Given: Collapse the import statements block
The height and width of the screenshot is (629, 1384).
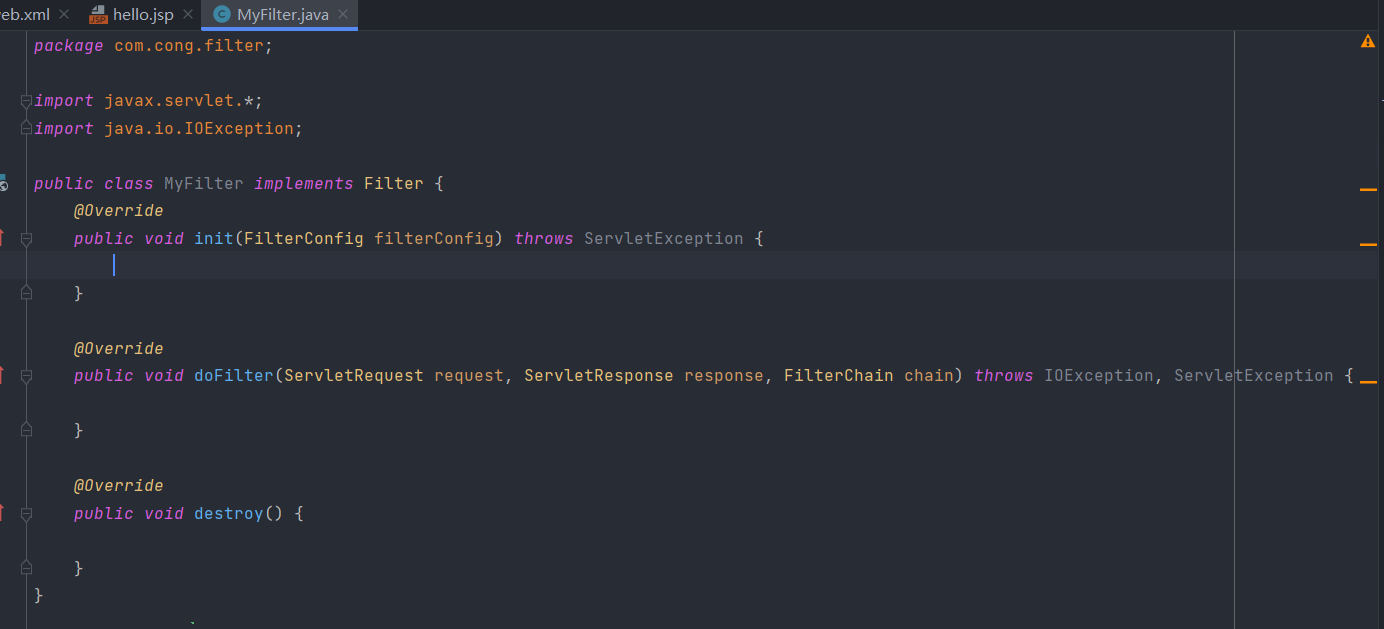Looking at the screenshot, I should (x=26, y=101).
